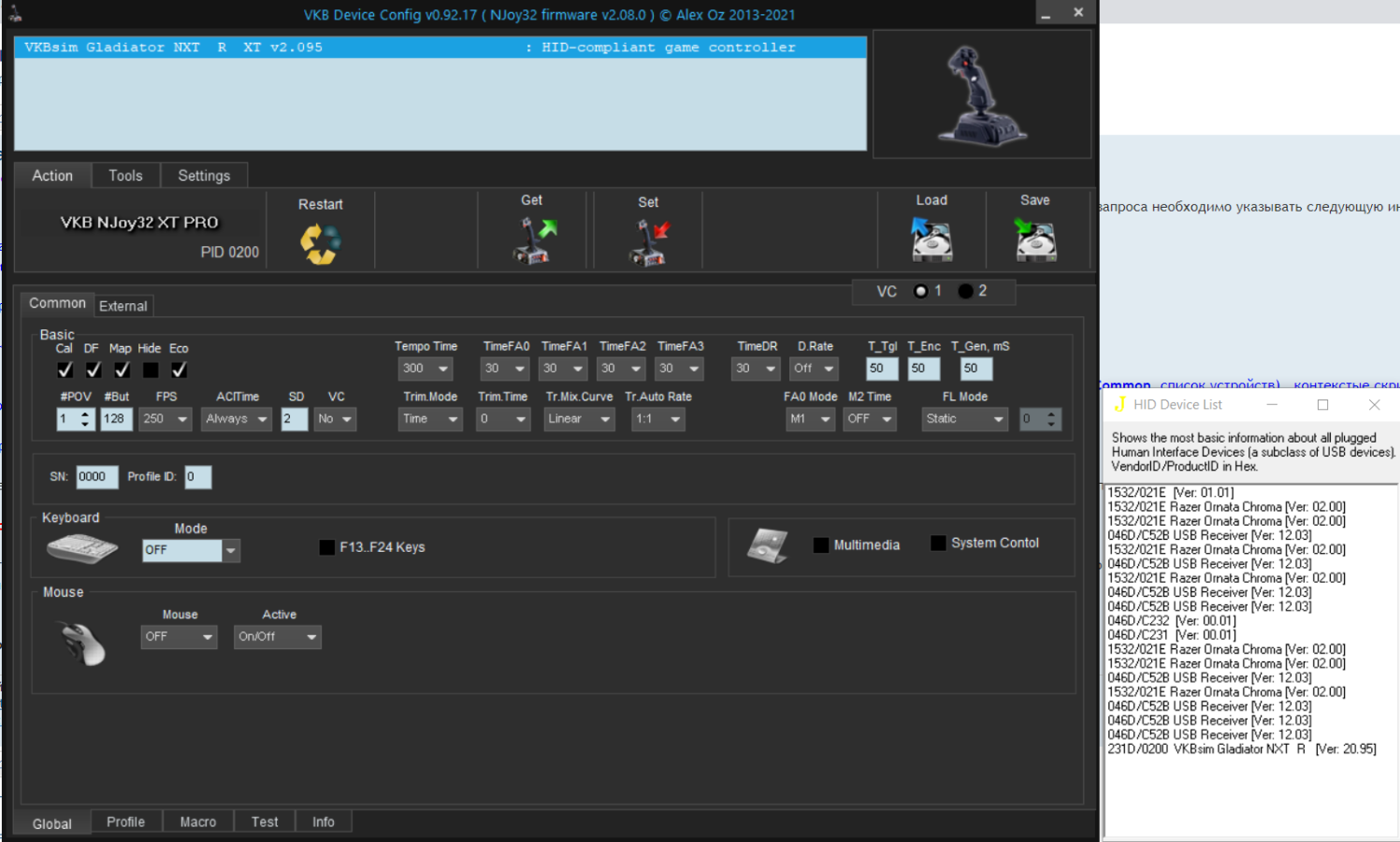The width and height of the screenshot is (1400, 842).
Task: Open the Mouse Active On/Off dropdown
Action: pyautogui.click(x=278, y=637)
